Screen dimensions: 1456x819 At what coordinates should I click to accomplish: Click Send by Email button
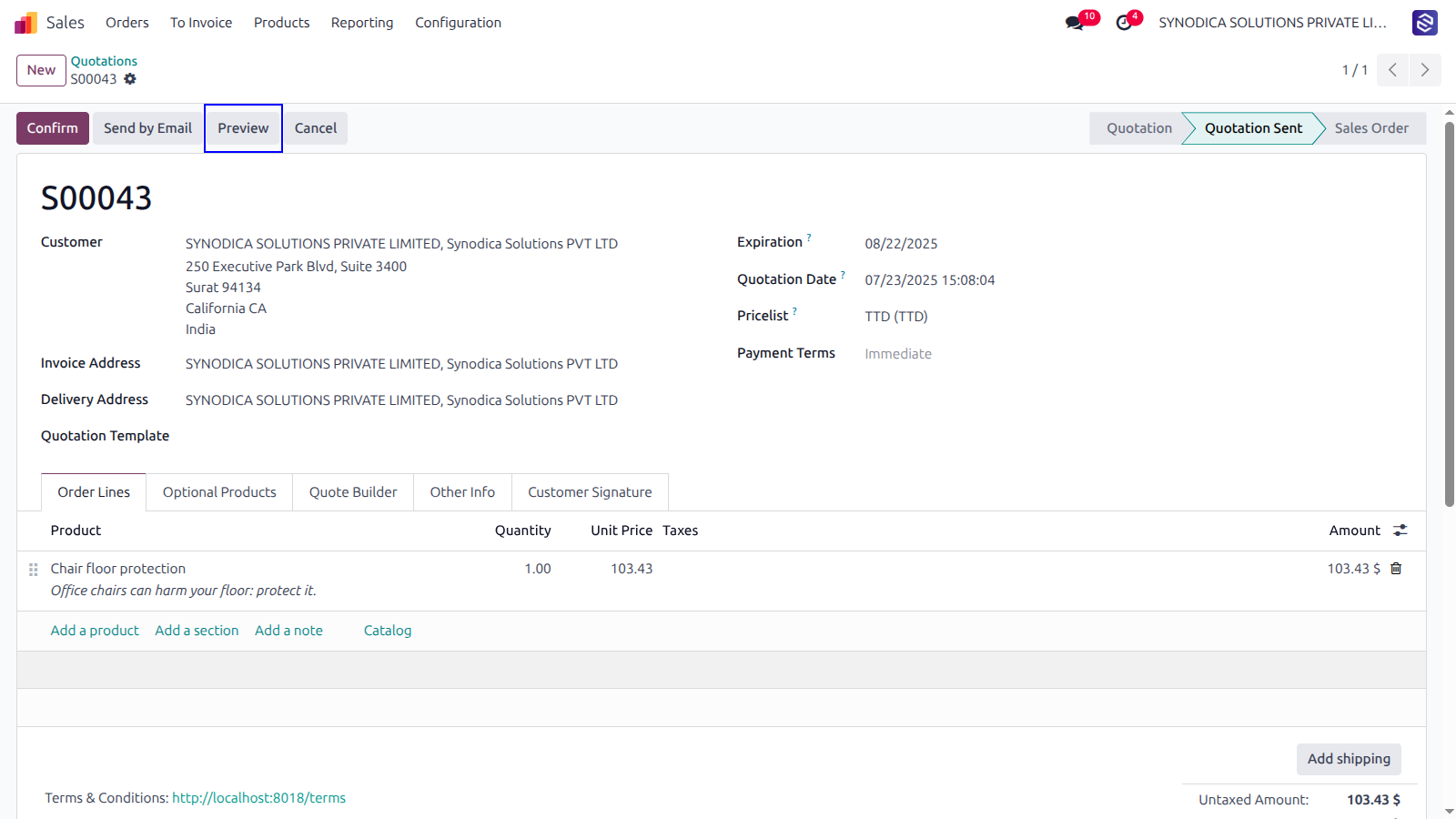[147, 128]
